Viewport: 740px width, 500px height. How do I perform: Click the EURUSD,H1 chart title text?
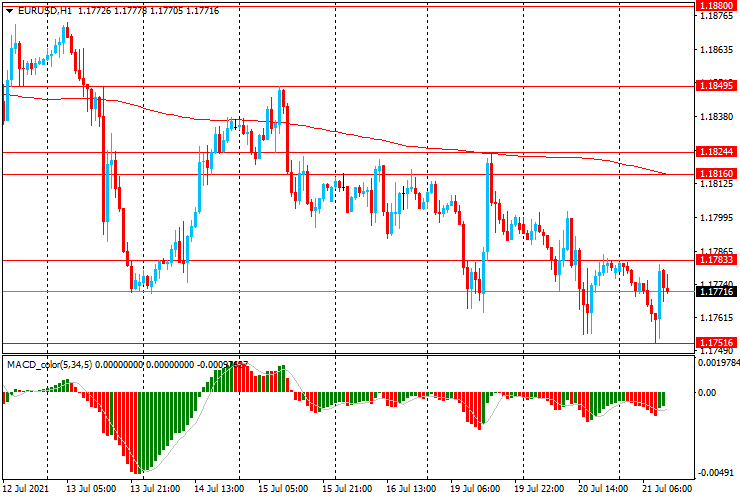pyautogui.click(x=45, y=11)
